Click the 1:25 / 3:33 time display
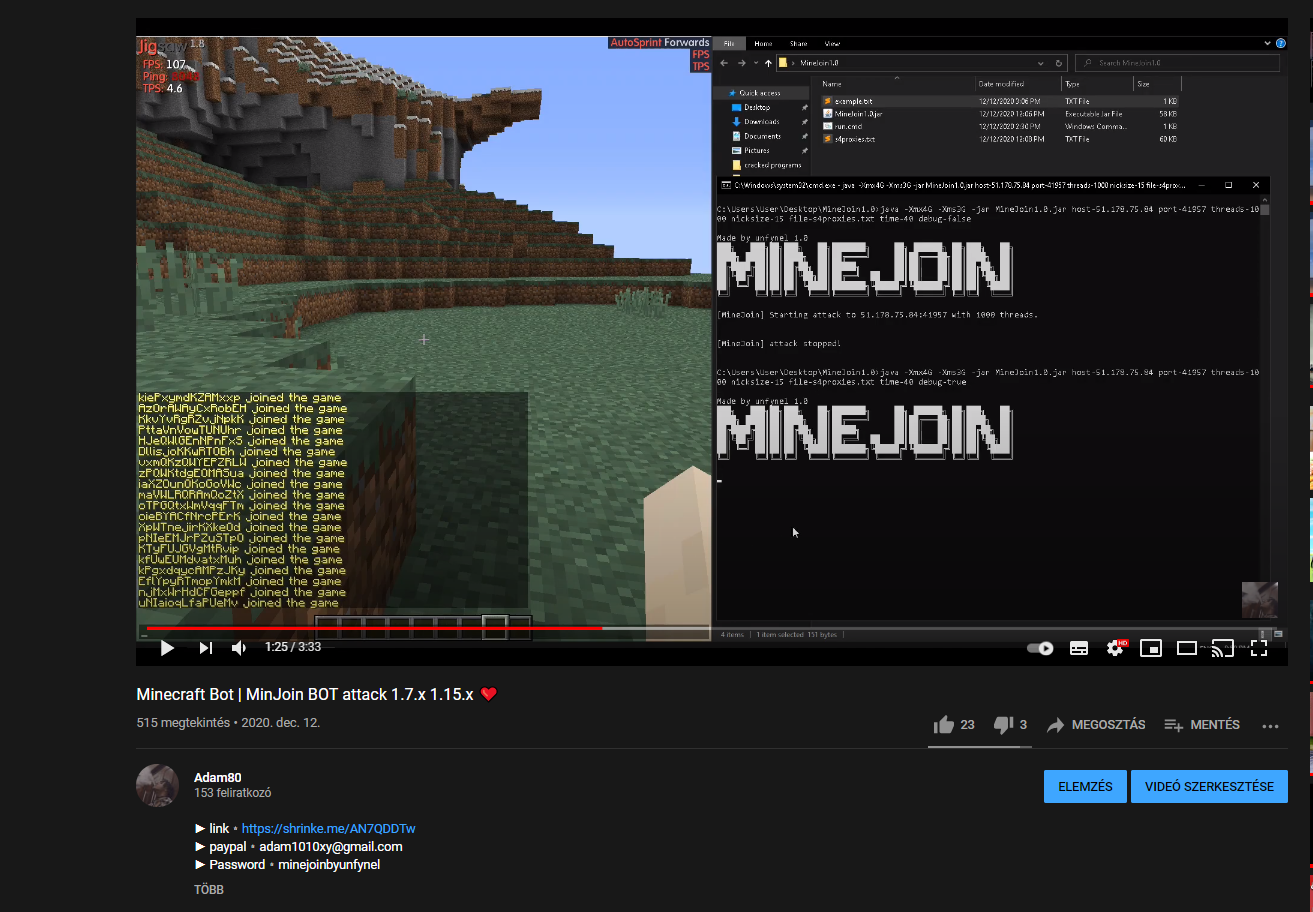Screen dimensions: 1313x912 point(293,648)
